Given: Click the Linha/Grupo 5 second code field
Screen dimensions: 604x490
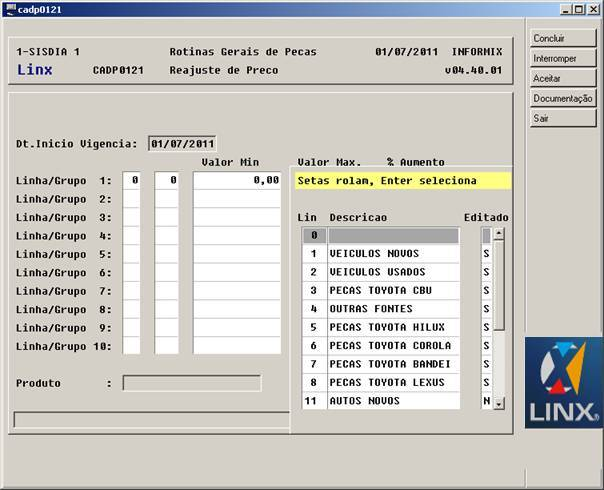Looking at the screenshot, I should (x=166, y=254).
